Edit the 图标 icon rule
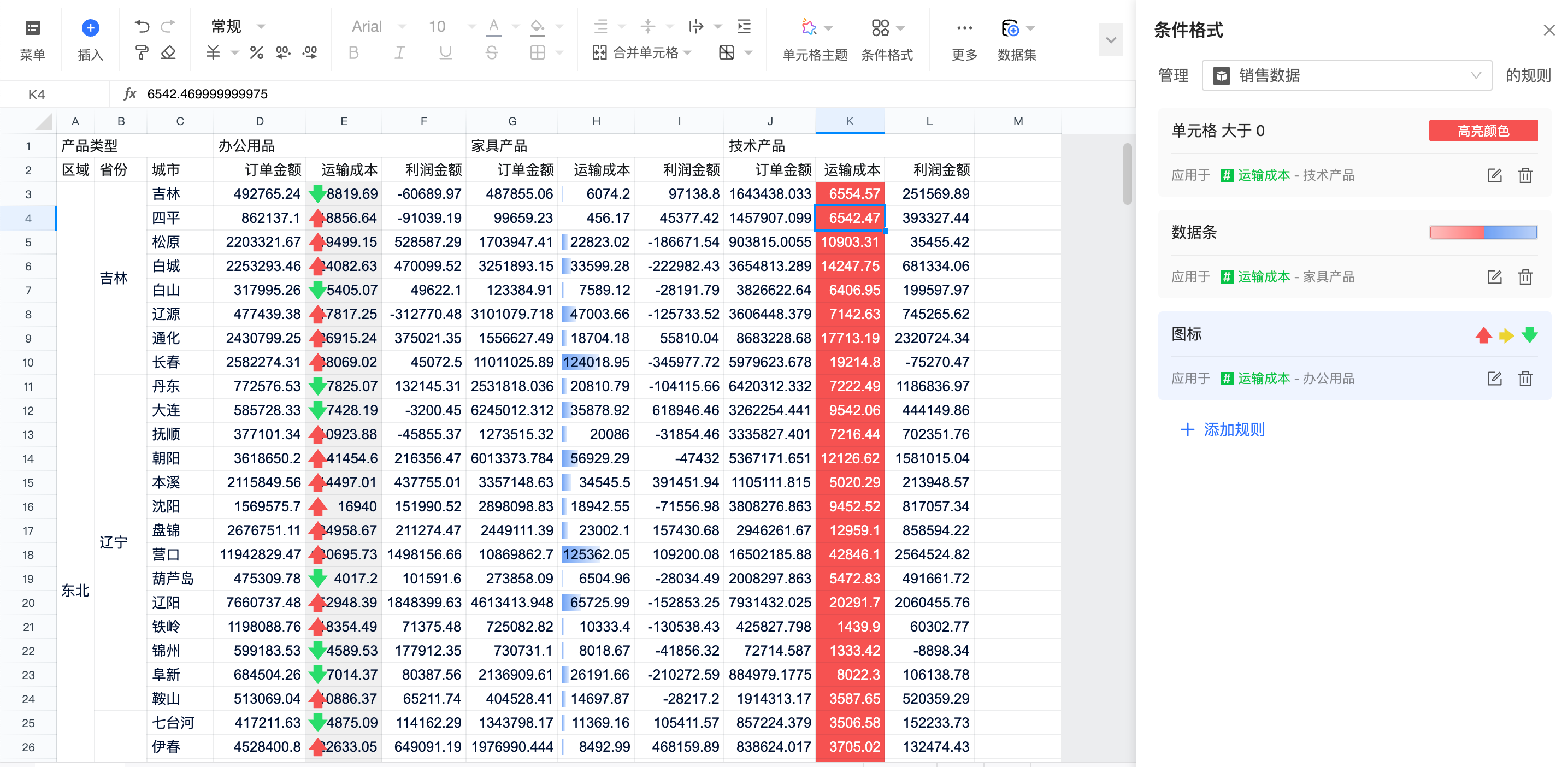 point(1494,379)
